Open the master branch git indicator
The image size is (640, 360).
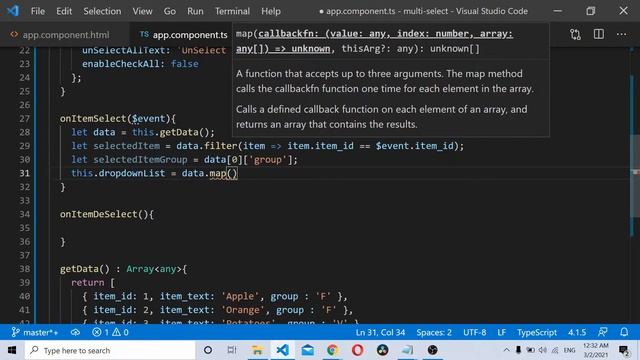click(x=34, y=332)
